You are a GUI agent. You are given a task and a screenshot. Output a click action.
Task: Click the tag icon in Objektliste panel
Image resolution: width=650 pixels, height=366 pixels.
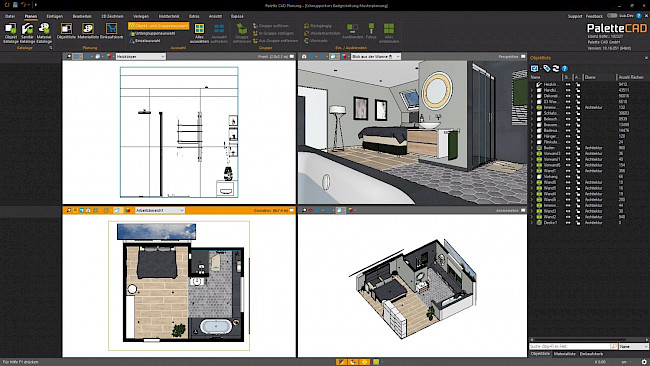pos(547,68)
